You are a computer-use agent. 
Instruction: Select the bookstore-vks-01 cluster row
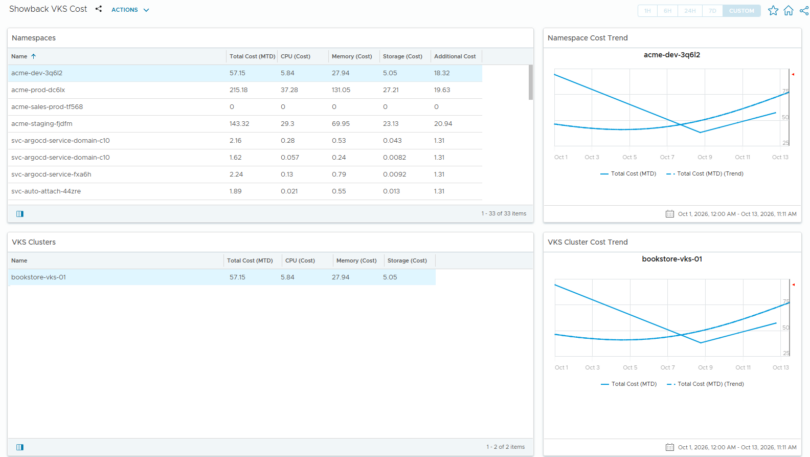222,277
